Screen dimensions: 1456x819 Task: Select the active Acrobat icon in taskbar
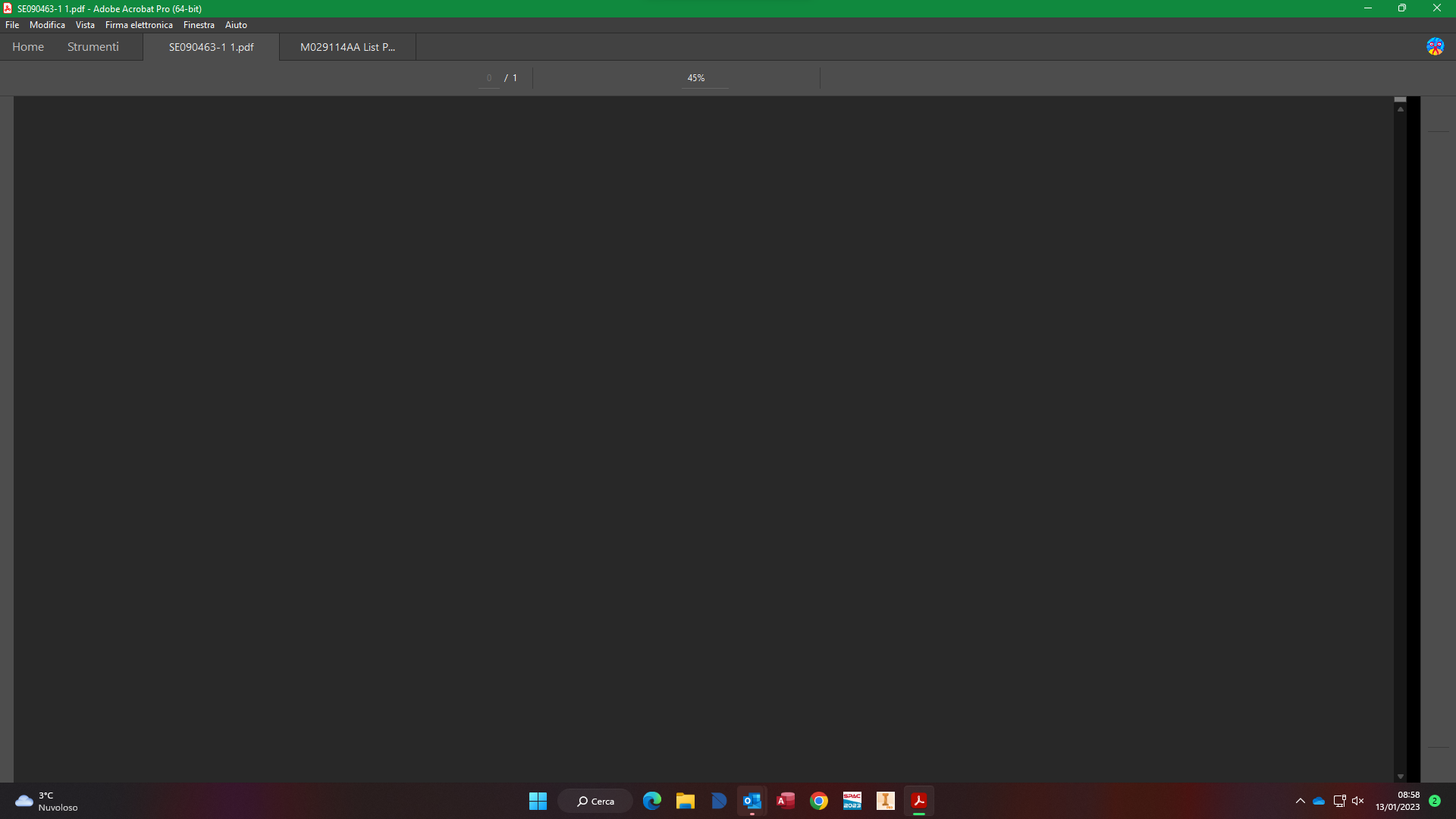[x=918, y=801]
